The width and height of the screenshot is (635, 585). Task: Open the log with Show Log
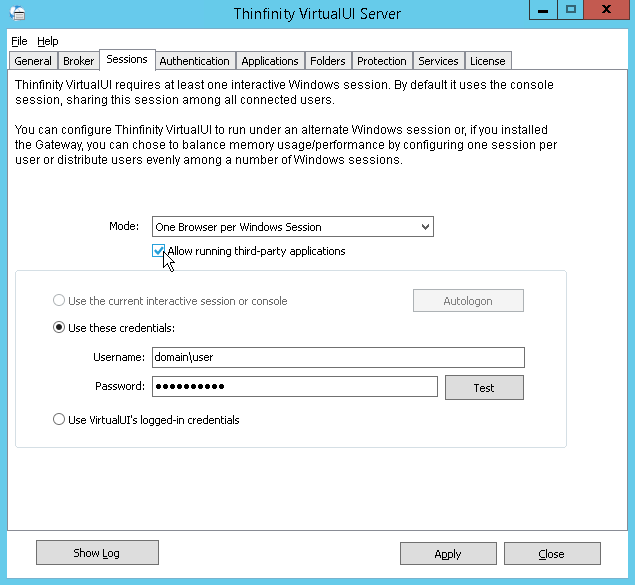pos(98,553)
